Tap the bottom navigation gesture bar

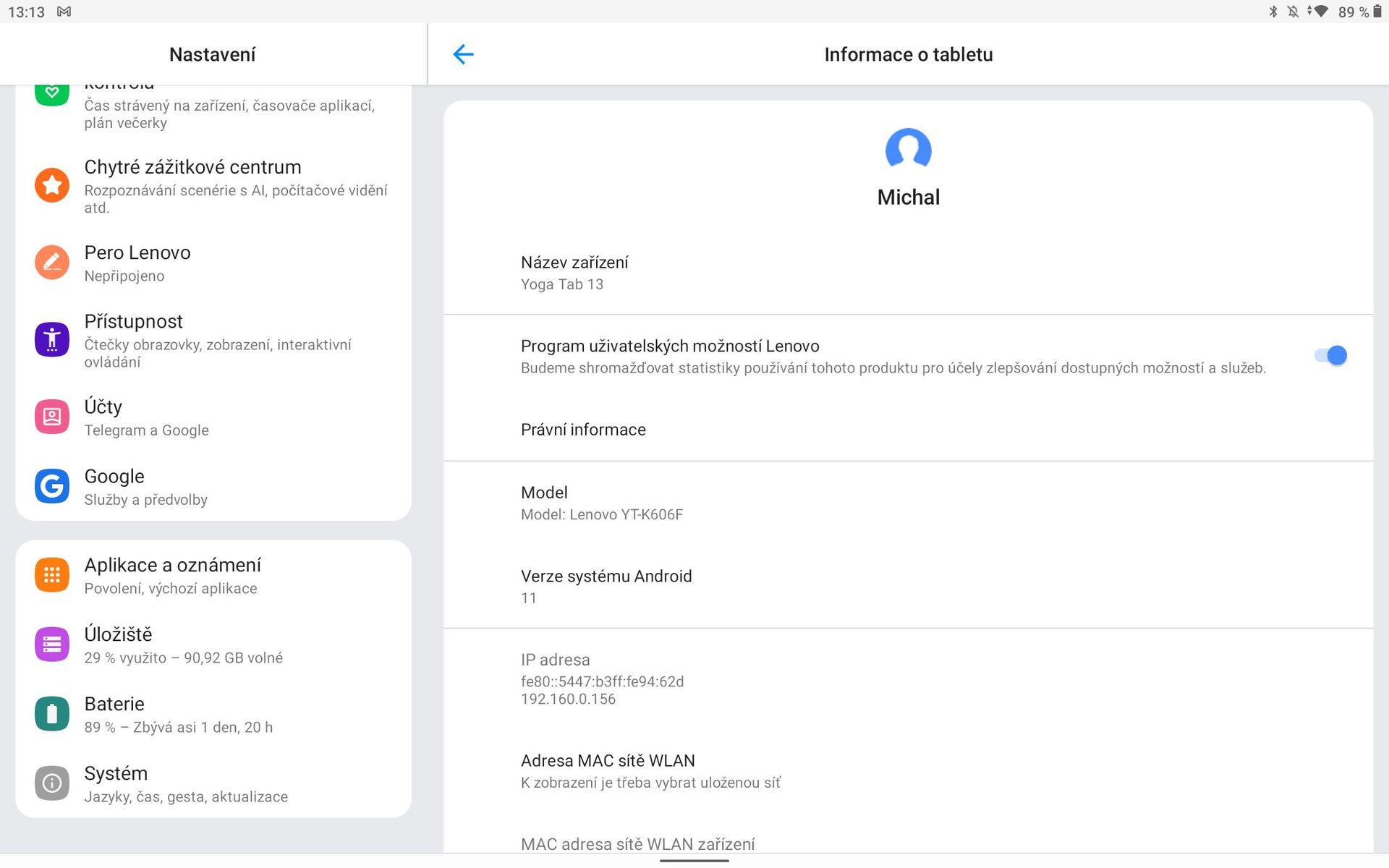click(x=694, y=861)
